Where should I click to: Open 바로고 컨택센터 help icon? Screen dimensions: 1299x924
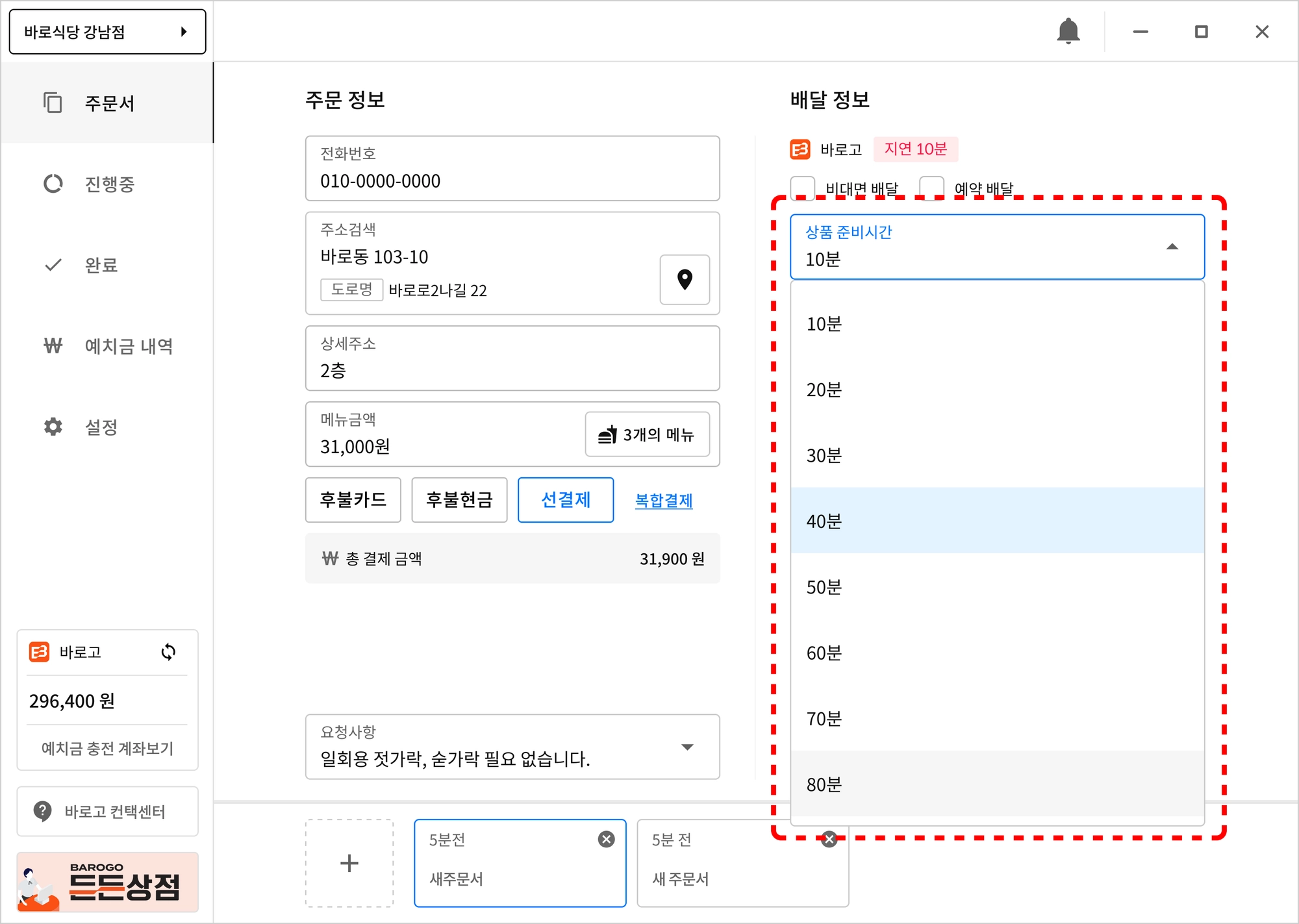coord(43,811)
